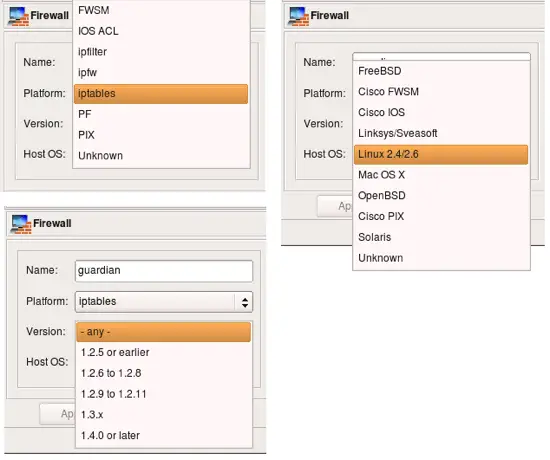Screen dimensions: 550x460
Task: Click the Firewall icon in the guardian panel
Action: [x=21, y=224]
